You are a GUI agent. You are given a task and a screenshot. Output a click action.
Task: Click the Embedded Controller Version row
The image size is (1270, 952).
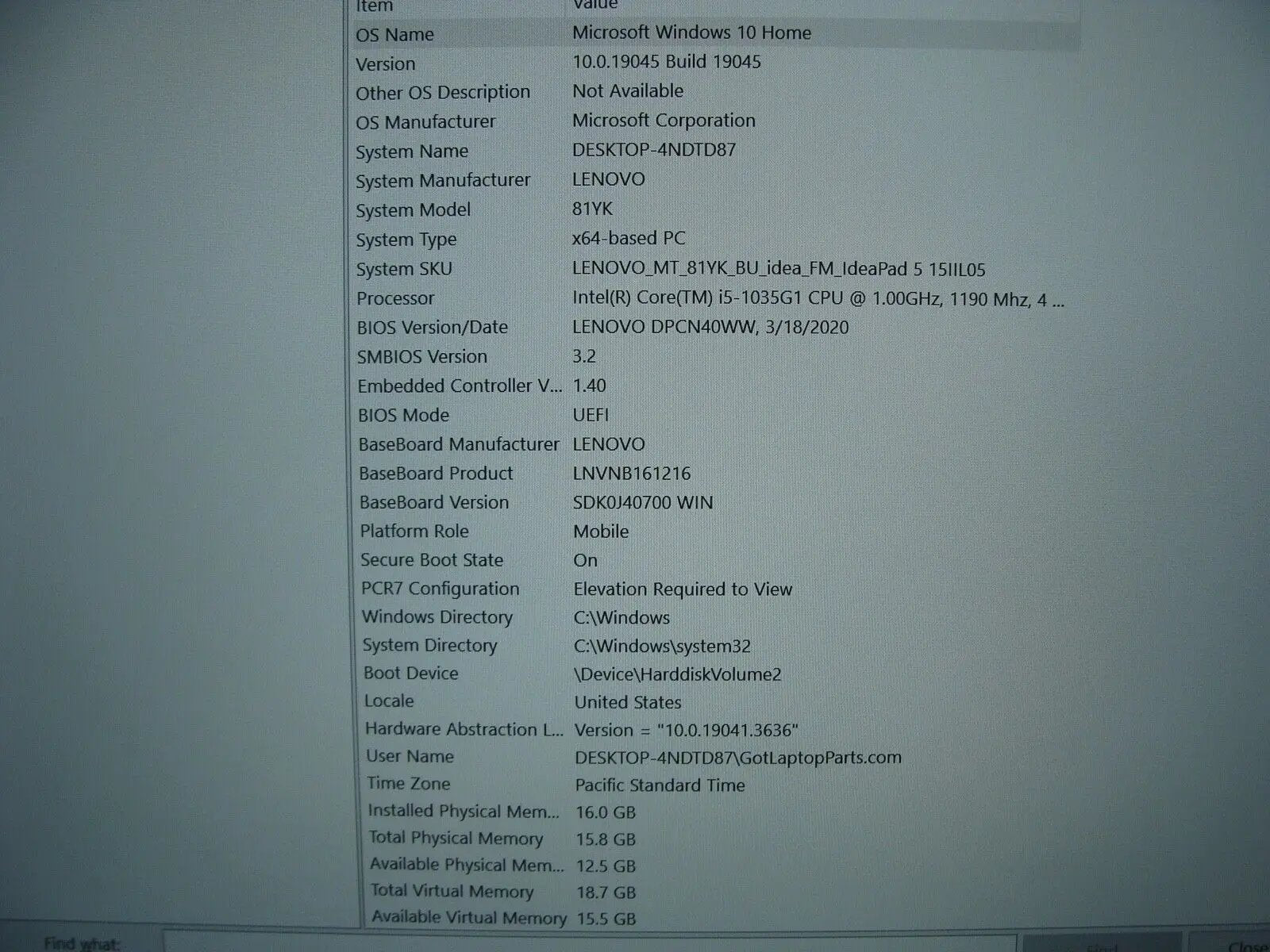714,386
